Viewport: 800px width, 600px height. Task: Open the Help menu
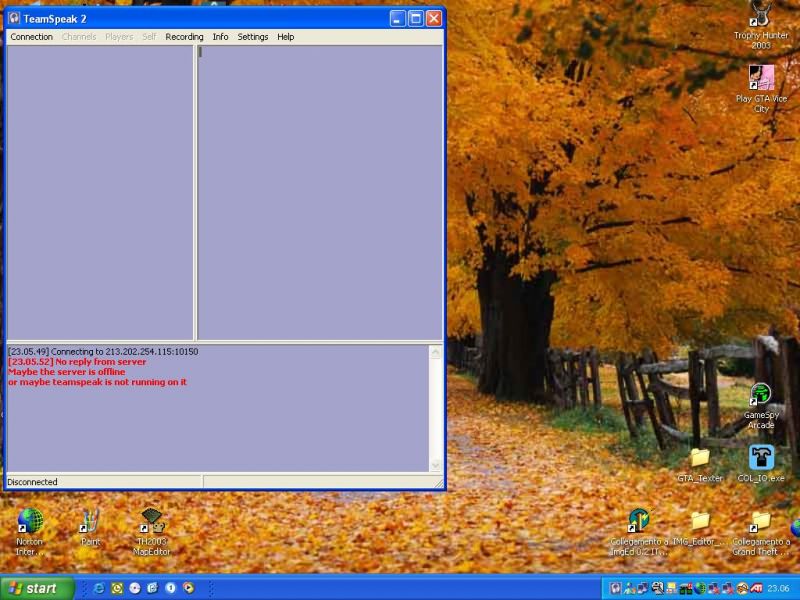click(x=286, y=37)
